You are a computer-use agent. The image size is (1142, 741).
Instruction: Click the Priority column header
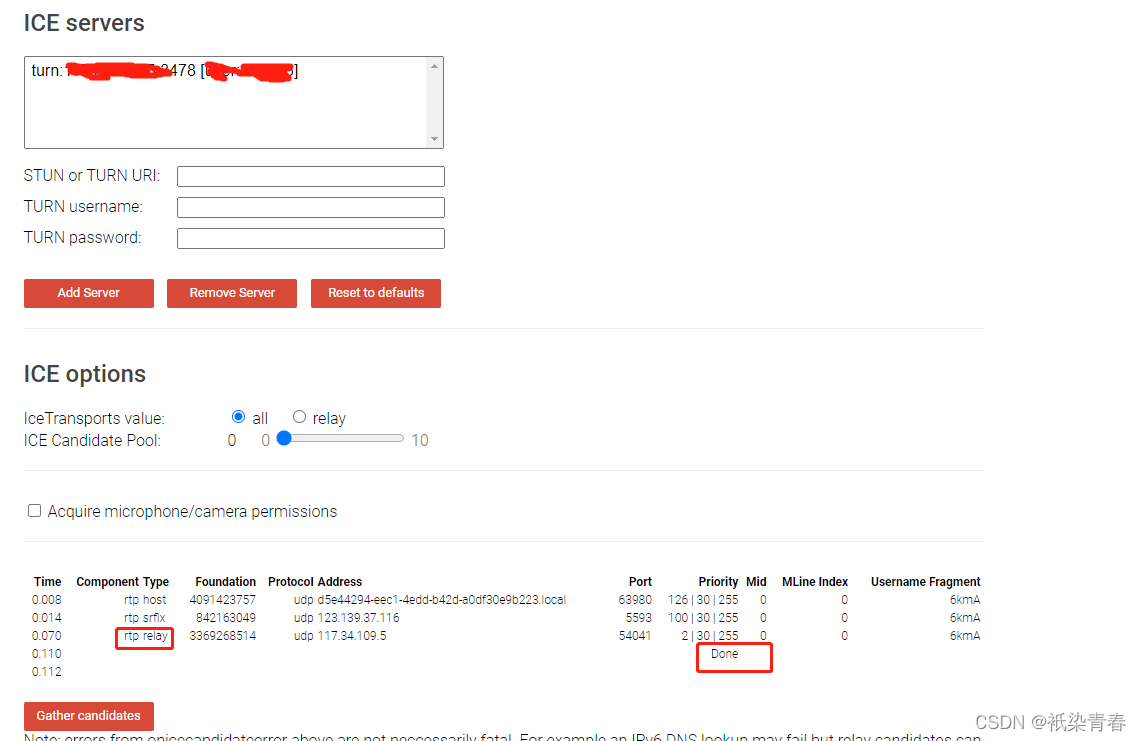click(x=718, y=581)
